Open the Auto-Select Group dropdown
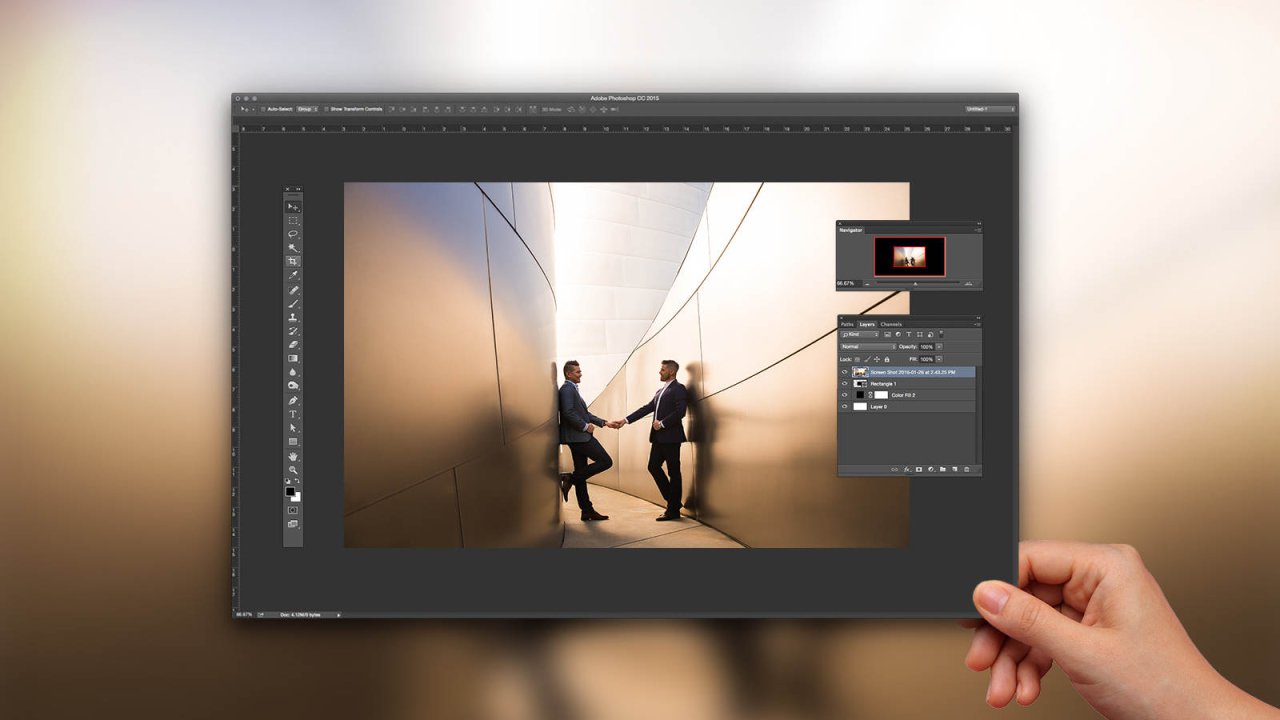Viewport: 1280px width, 720px height. 307,109
